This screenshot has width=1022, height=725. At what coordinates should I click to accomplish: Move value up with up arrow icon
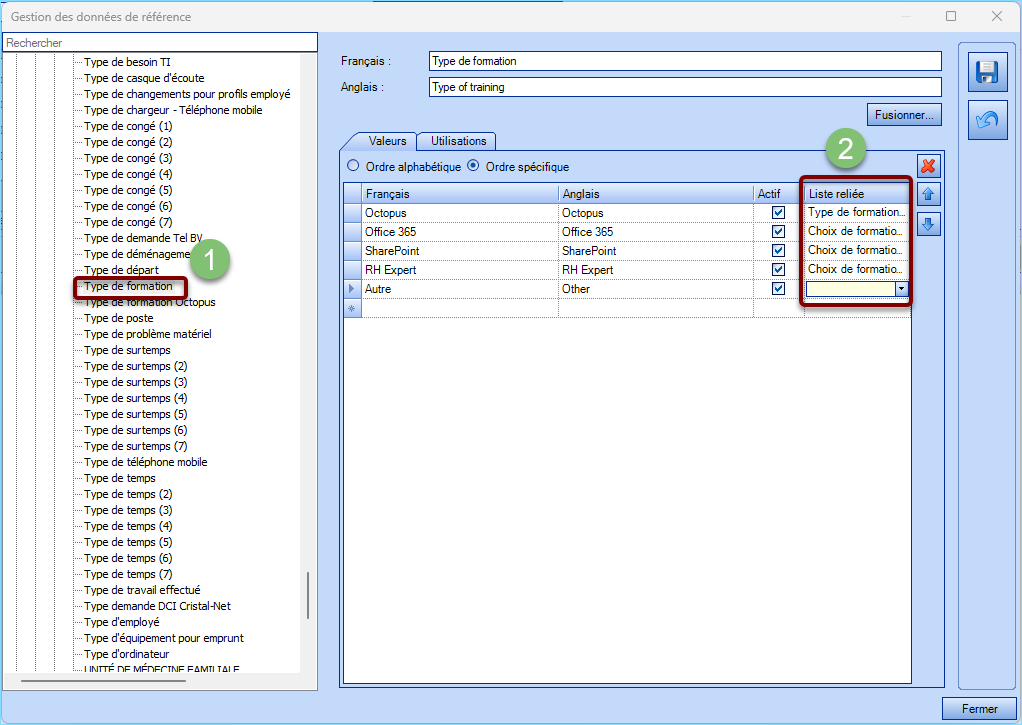coord(928,196)
